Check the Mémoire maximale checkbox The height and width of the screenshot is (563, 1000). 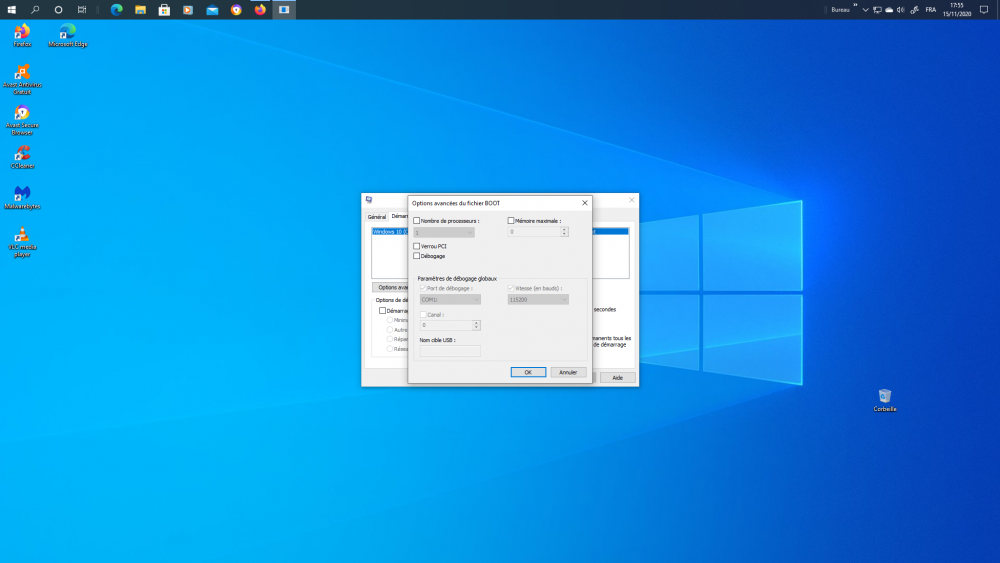[511, 221]
